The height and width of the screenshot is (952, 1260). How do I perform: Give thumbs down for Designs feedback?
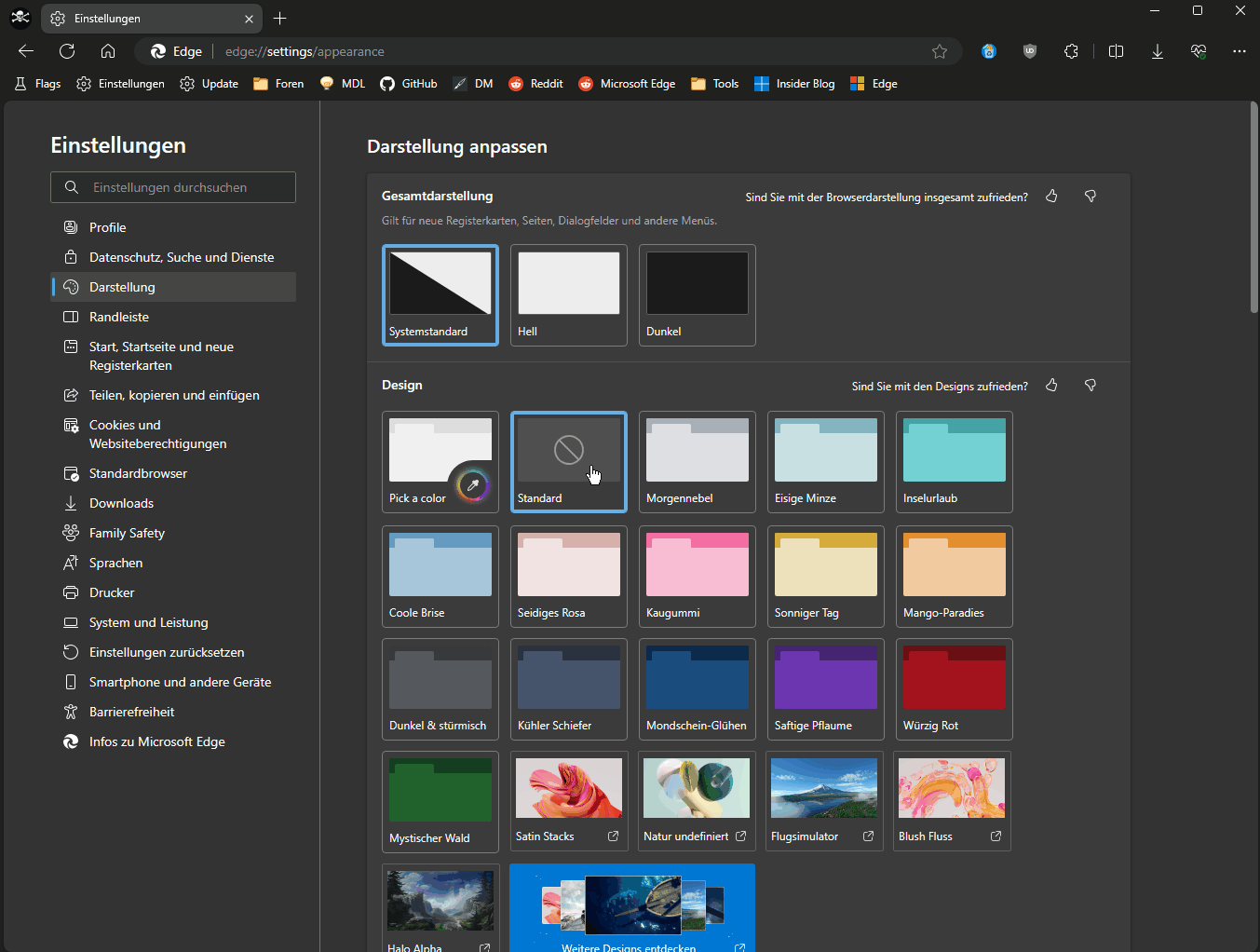tap(1091, 386)
